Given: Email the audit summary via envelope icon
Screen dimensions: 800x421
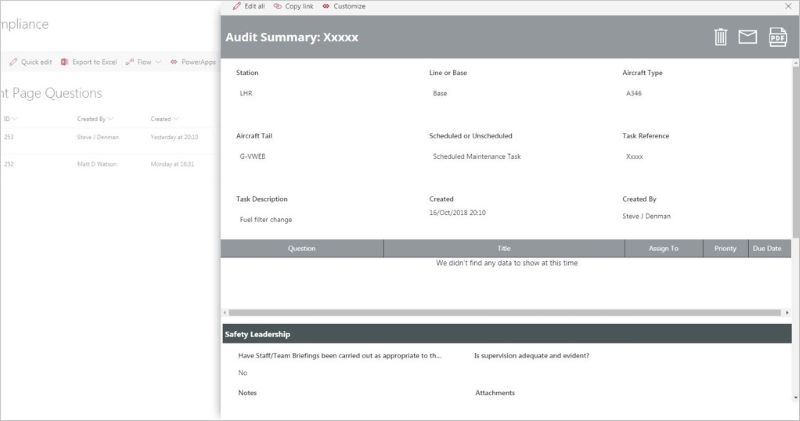Looking at the screenshot, I should point(747,37).
